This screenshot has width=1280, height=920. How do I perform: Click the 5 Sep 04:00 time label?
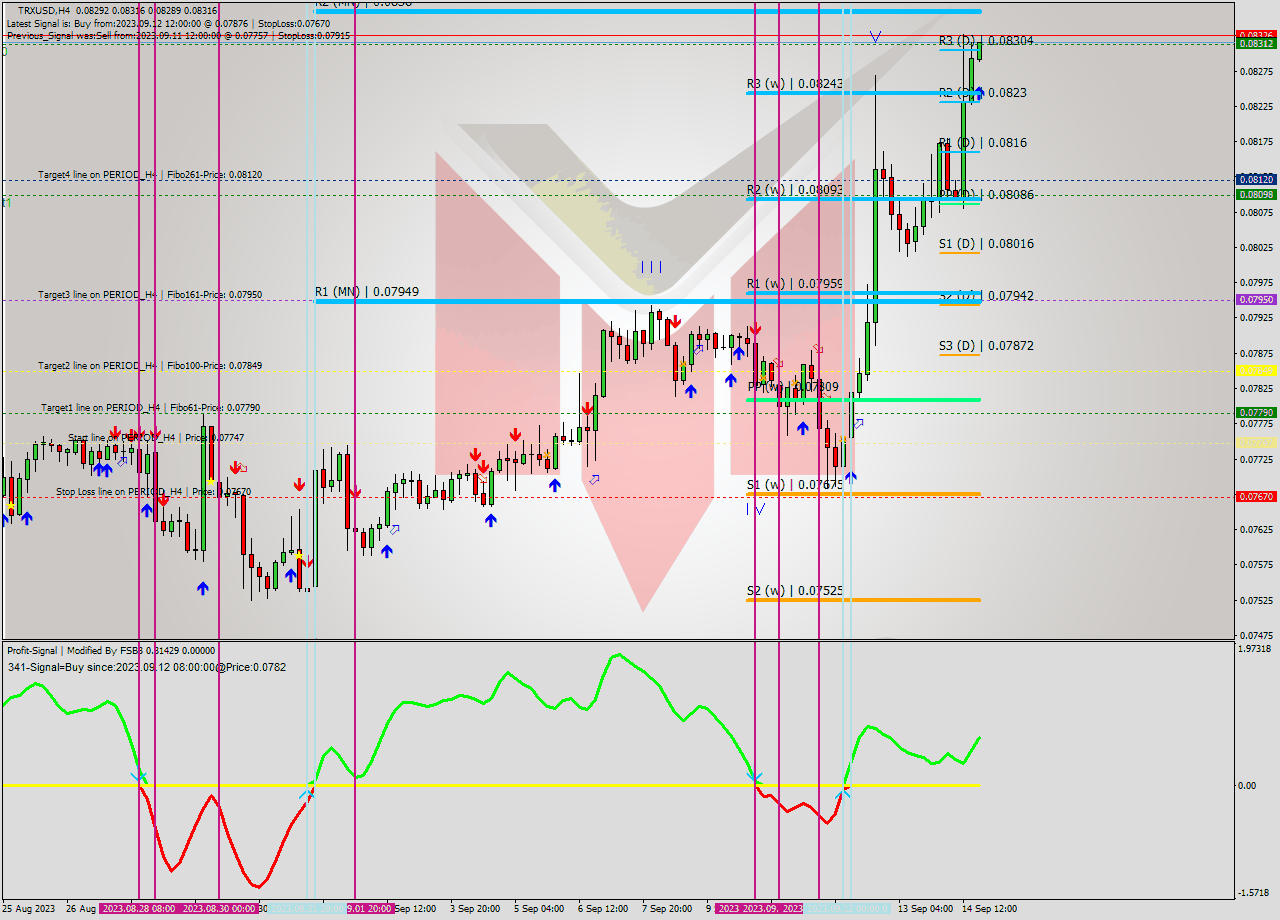tap(539, 908)
